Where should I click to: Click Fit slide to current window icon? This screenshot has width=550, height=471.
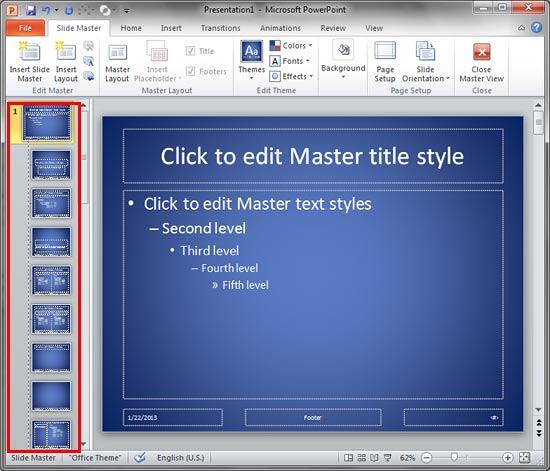(524, 458)
